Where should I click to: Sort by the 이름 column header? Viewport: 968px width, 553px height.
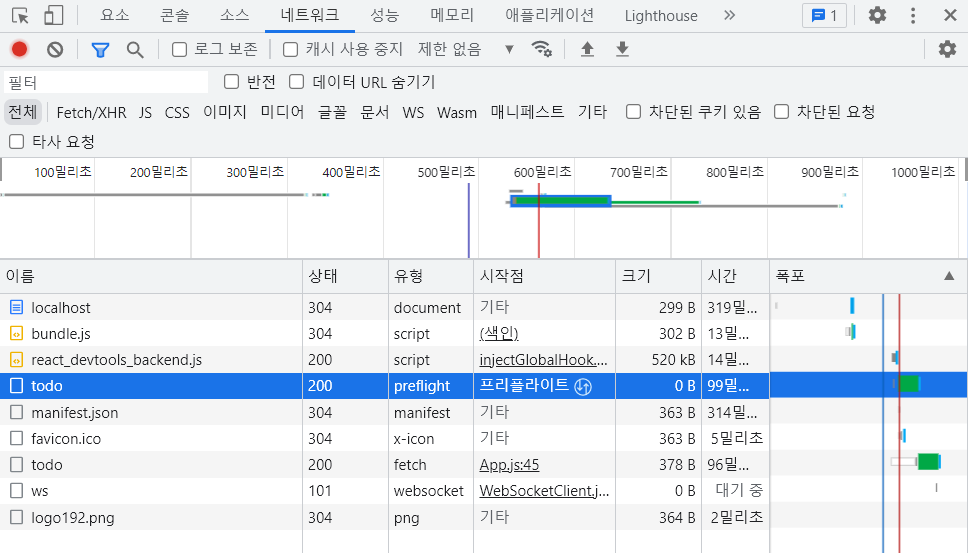(x=151, y=276)
